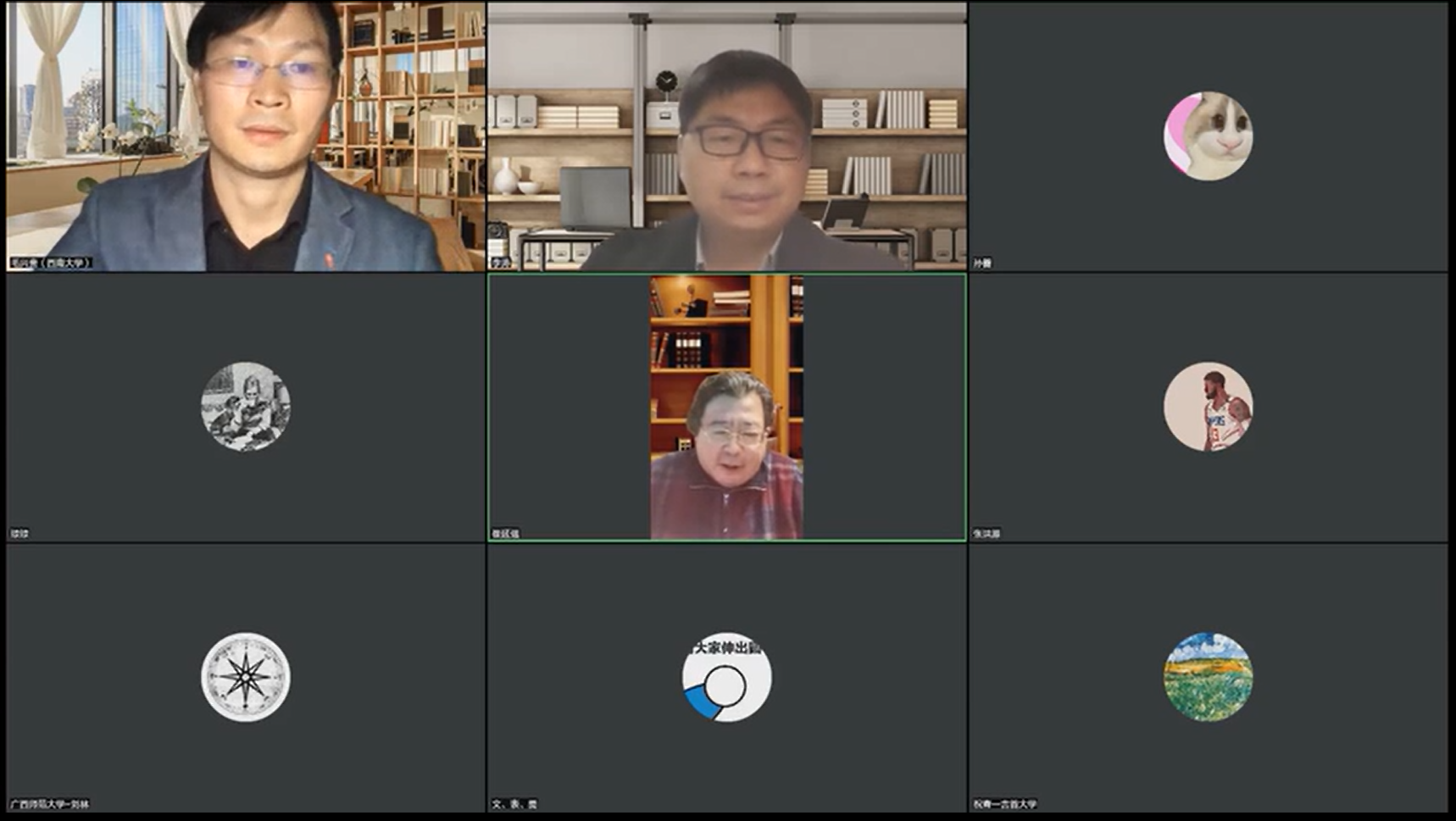1456x821 pixels.
Task: Click dark empty area left of active speaker video
Action: click(568, 407)
